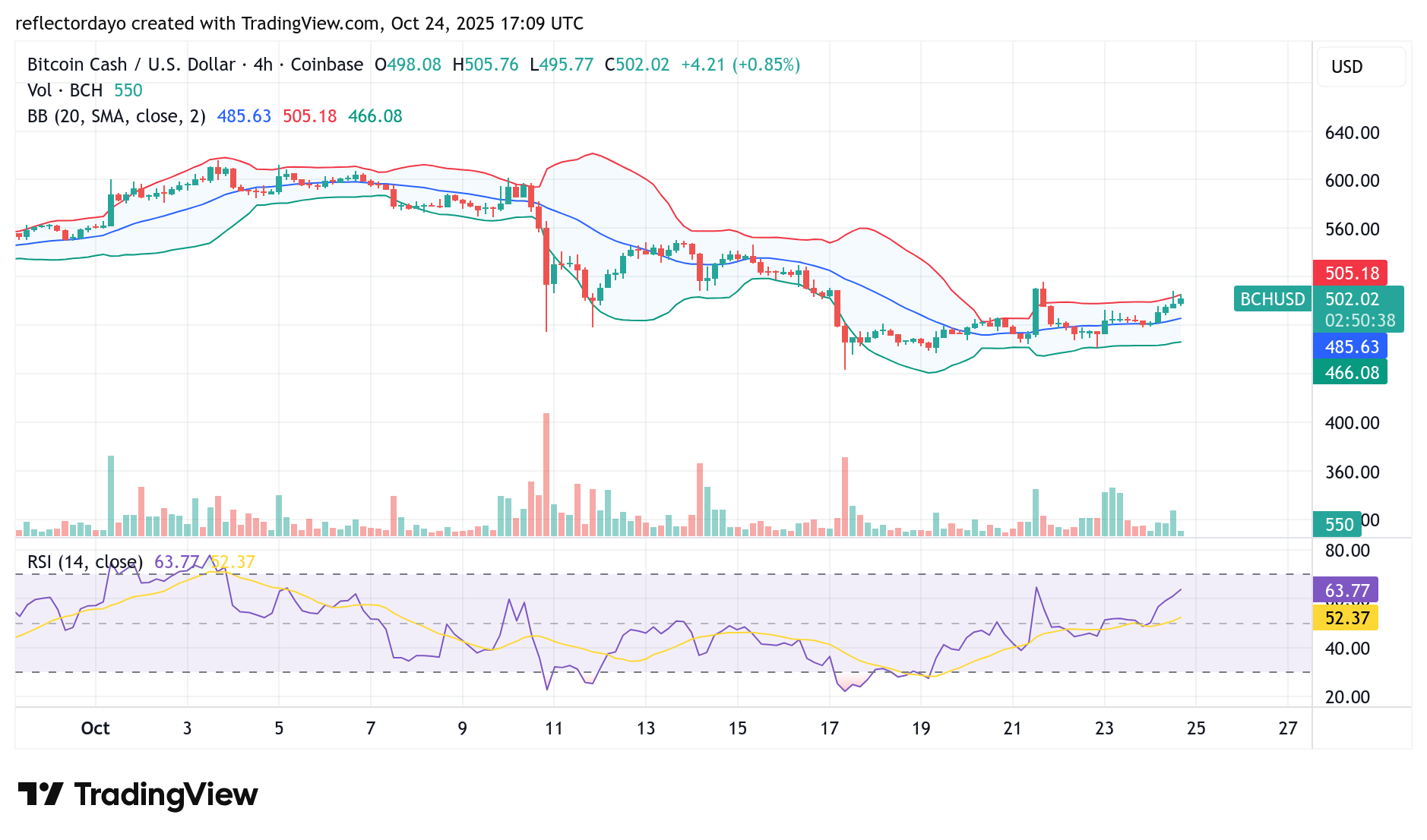
Task: Click the 20.00 RSI axis label
Action: pyautogui.click(x=1347, y=697)
